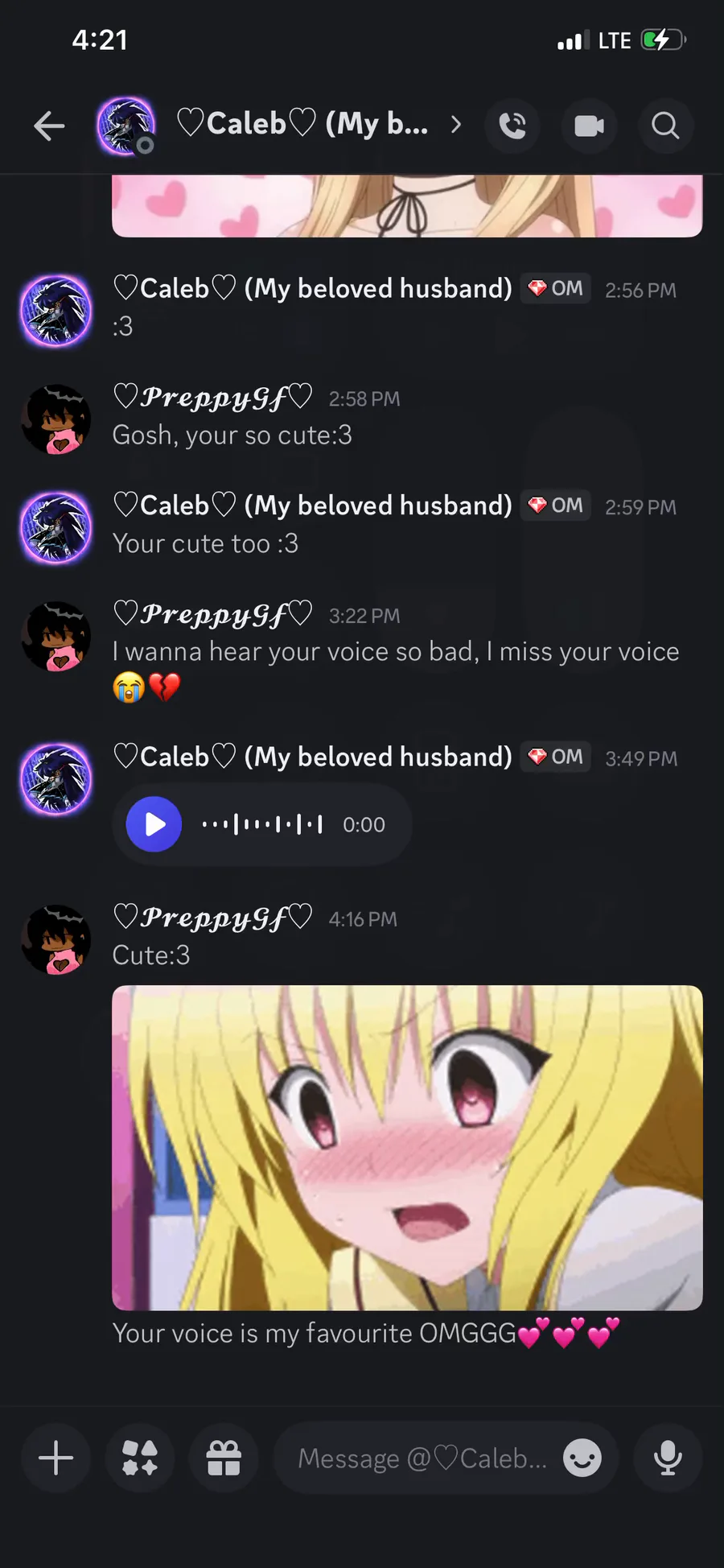
Task: Tap the OM server tag badge at 2:56 PM
Action: click(556, 288)
